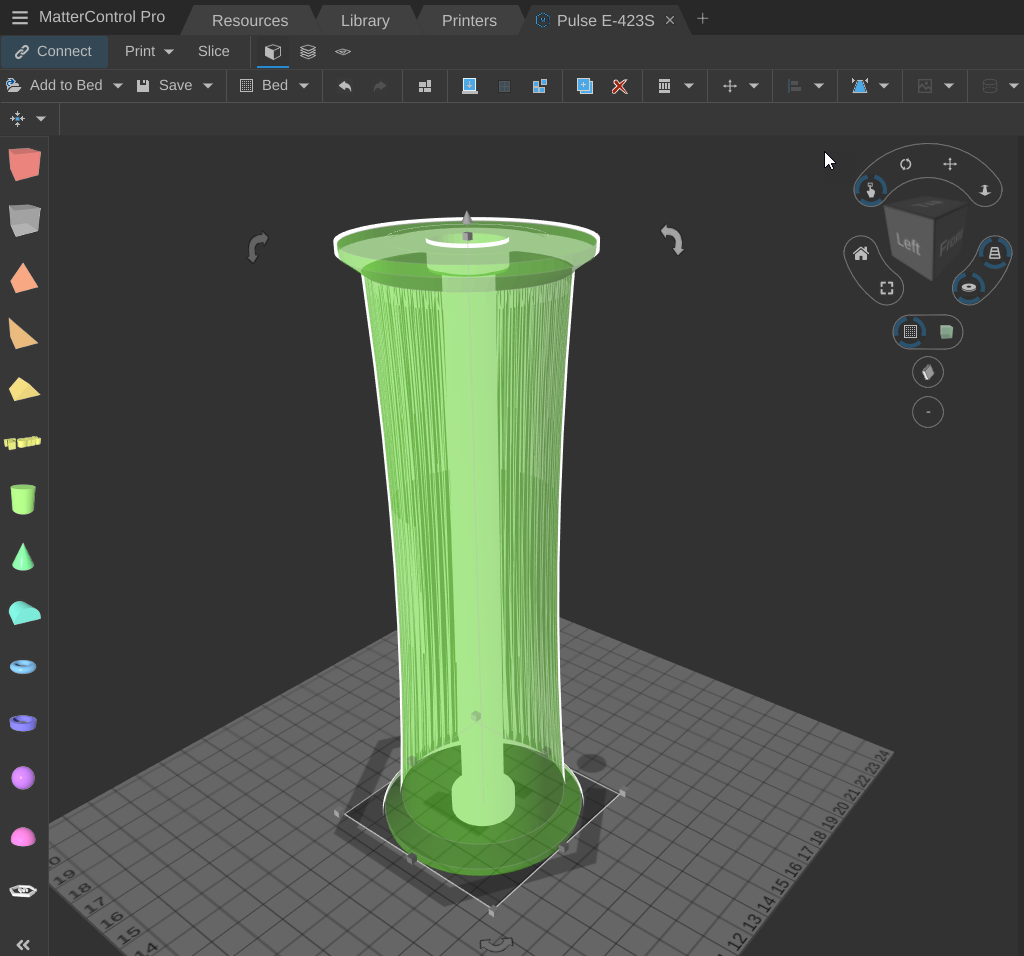1024x956 pixels.
Task: Click the group objects icon
Action: (504, 86)
